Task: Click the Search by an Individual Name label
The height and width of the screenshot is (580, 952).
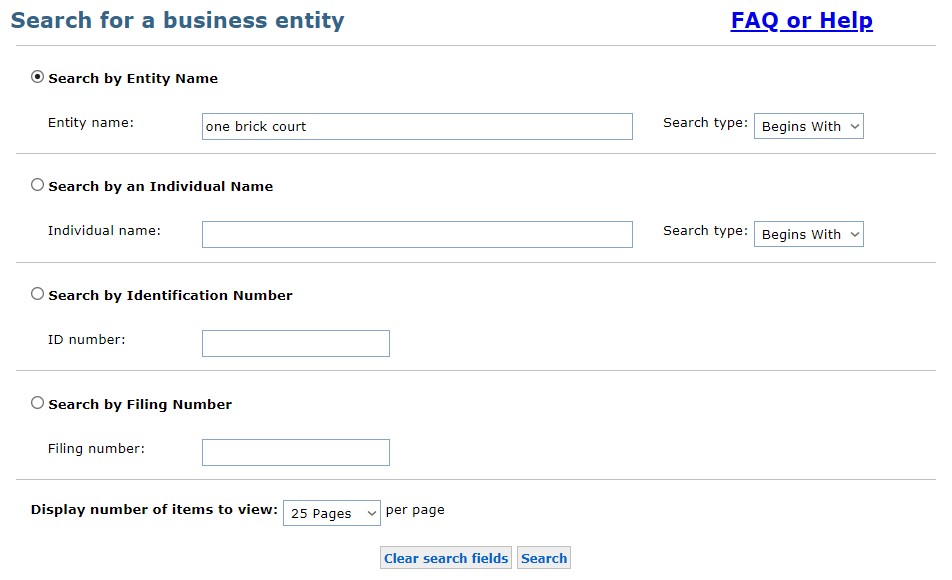Action: pyautogui.click(x=161, y=186)
